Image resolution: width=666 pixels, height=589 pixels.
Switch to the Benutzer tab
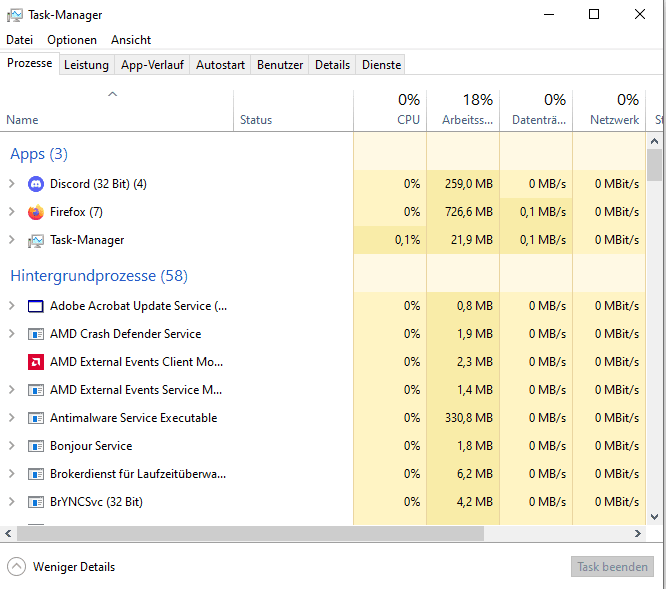coord(280,65)
